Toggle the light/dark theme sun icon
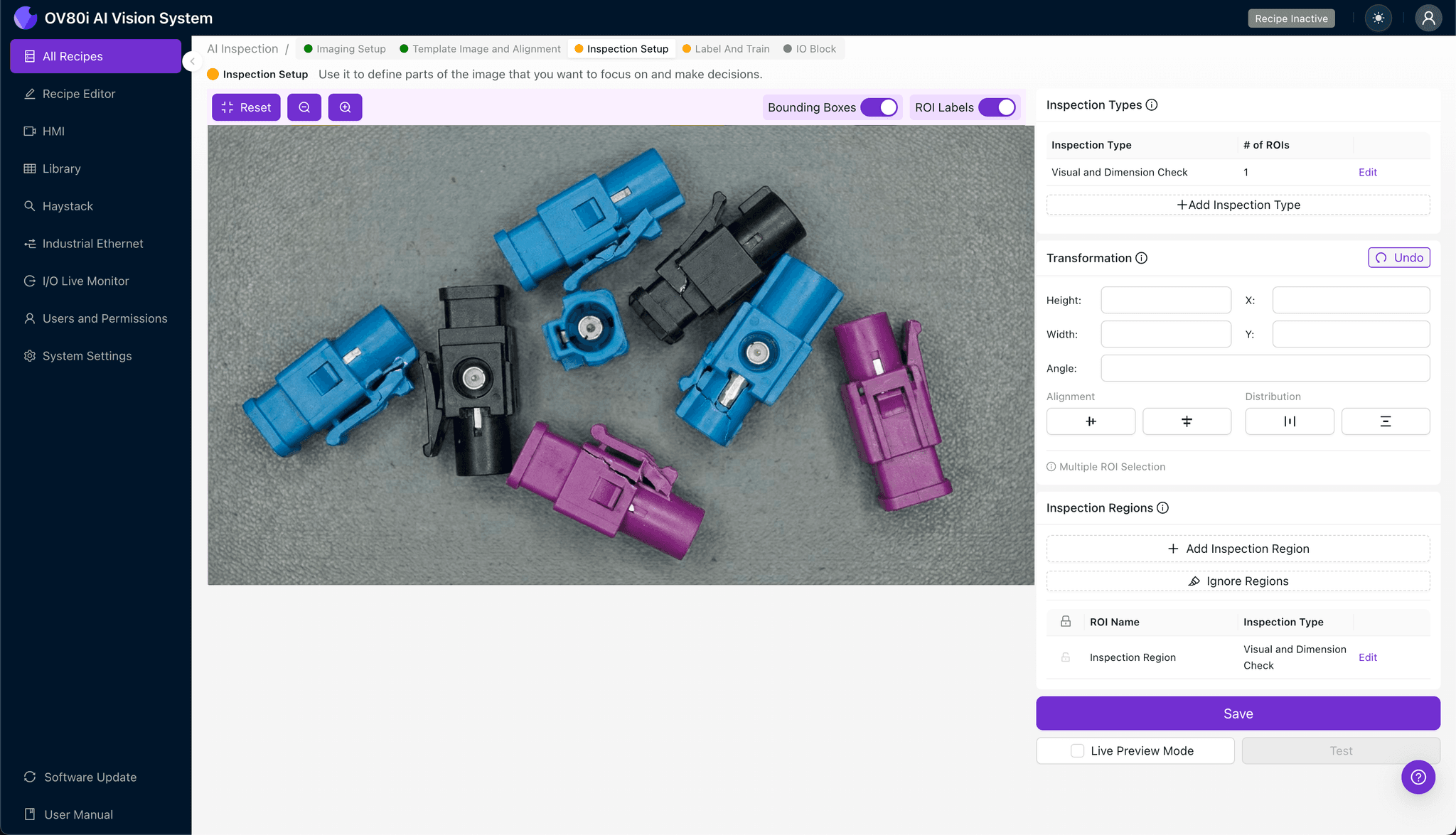1456x835 pixels. pyautogui.click(x=1378, y=18)
